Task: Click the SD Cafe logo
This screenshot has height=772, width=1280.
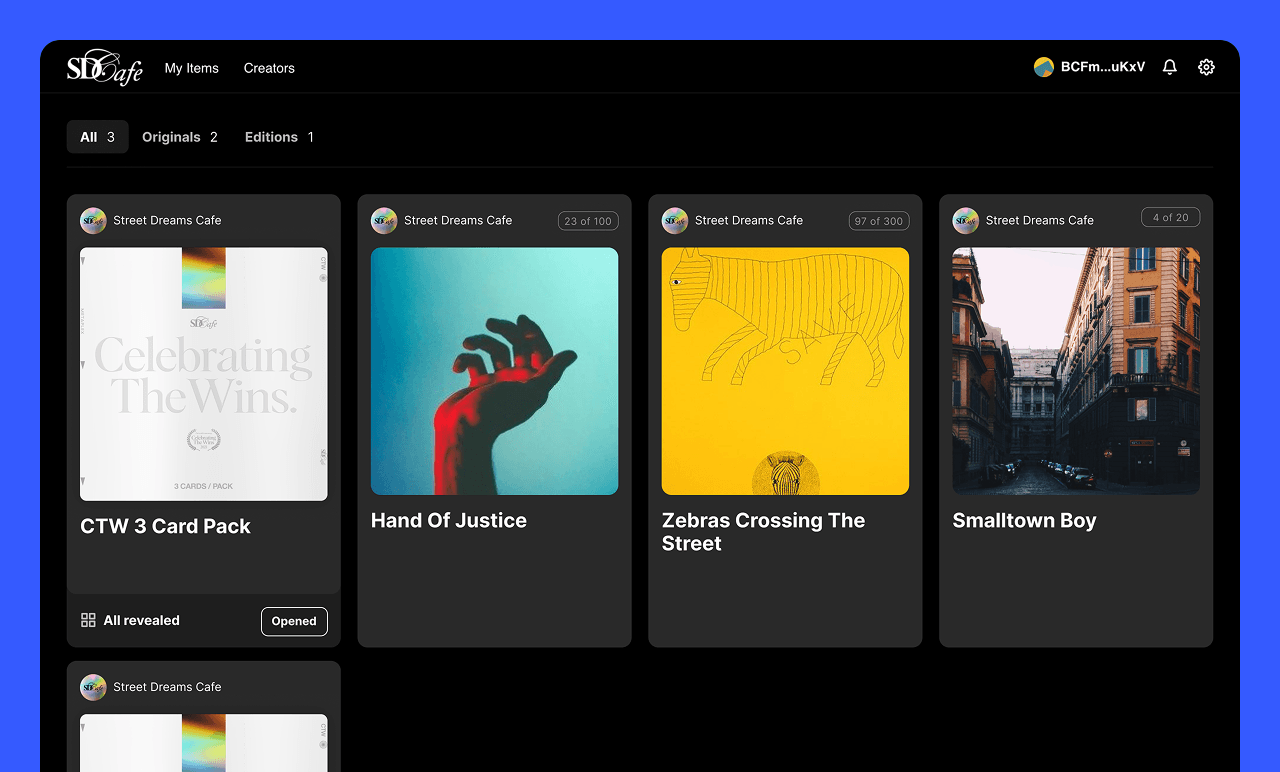Action: coord(104,68)
